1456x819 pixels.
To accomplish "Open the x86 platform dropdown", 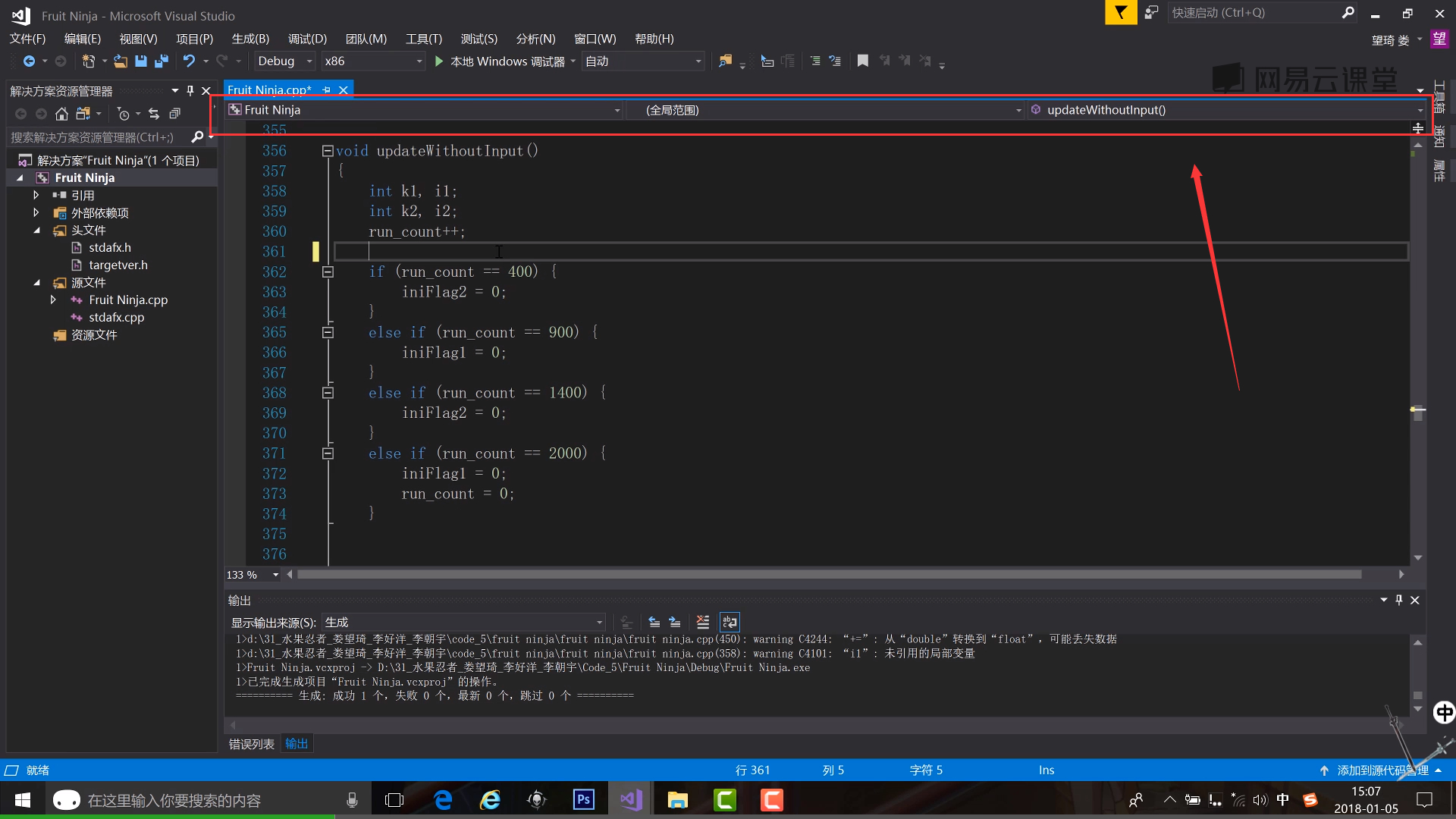I will point(419,61).
